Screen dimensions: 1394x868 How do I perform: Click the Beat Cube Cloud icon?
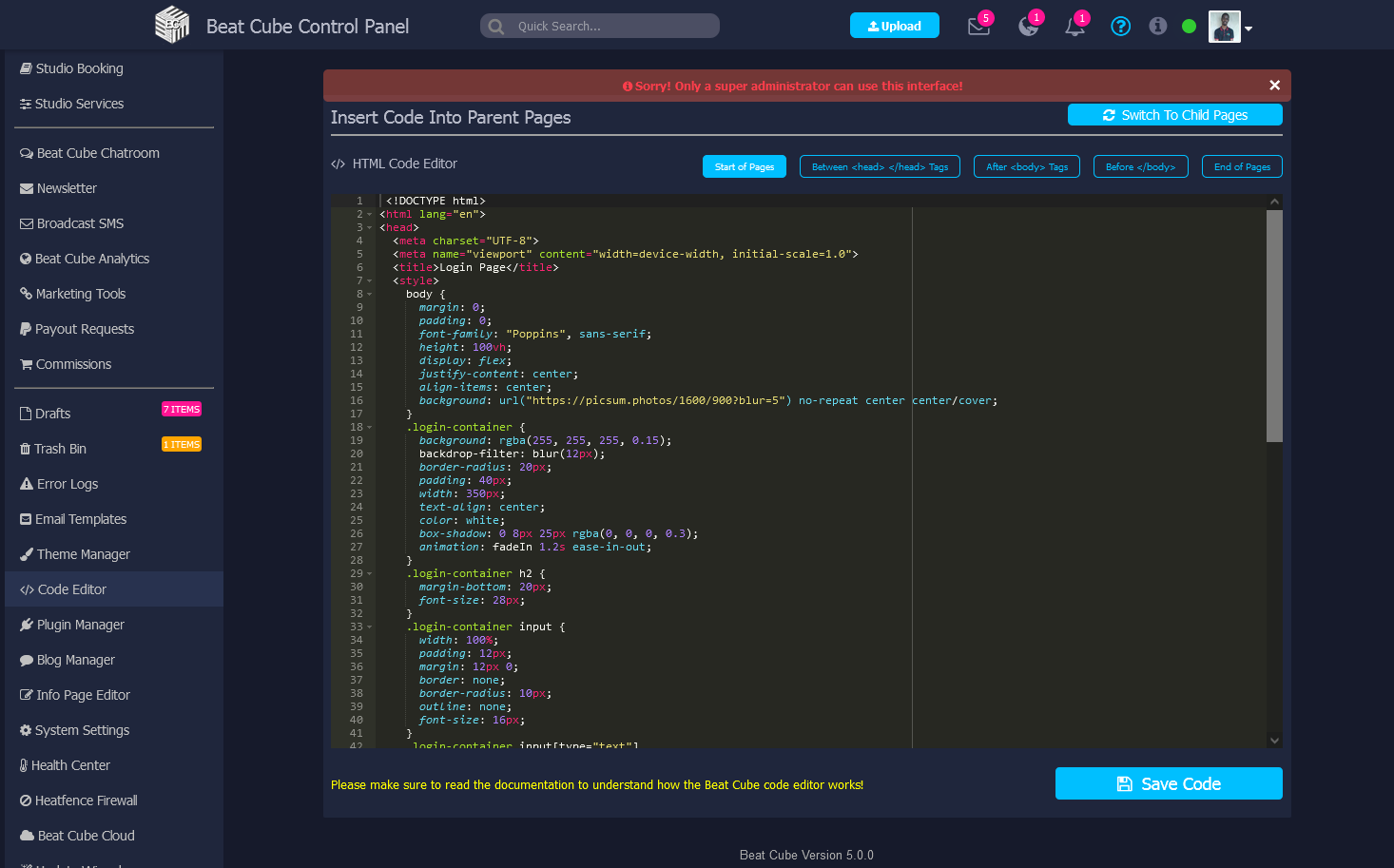[26, 835]
